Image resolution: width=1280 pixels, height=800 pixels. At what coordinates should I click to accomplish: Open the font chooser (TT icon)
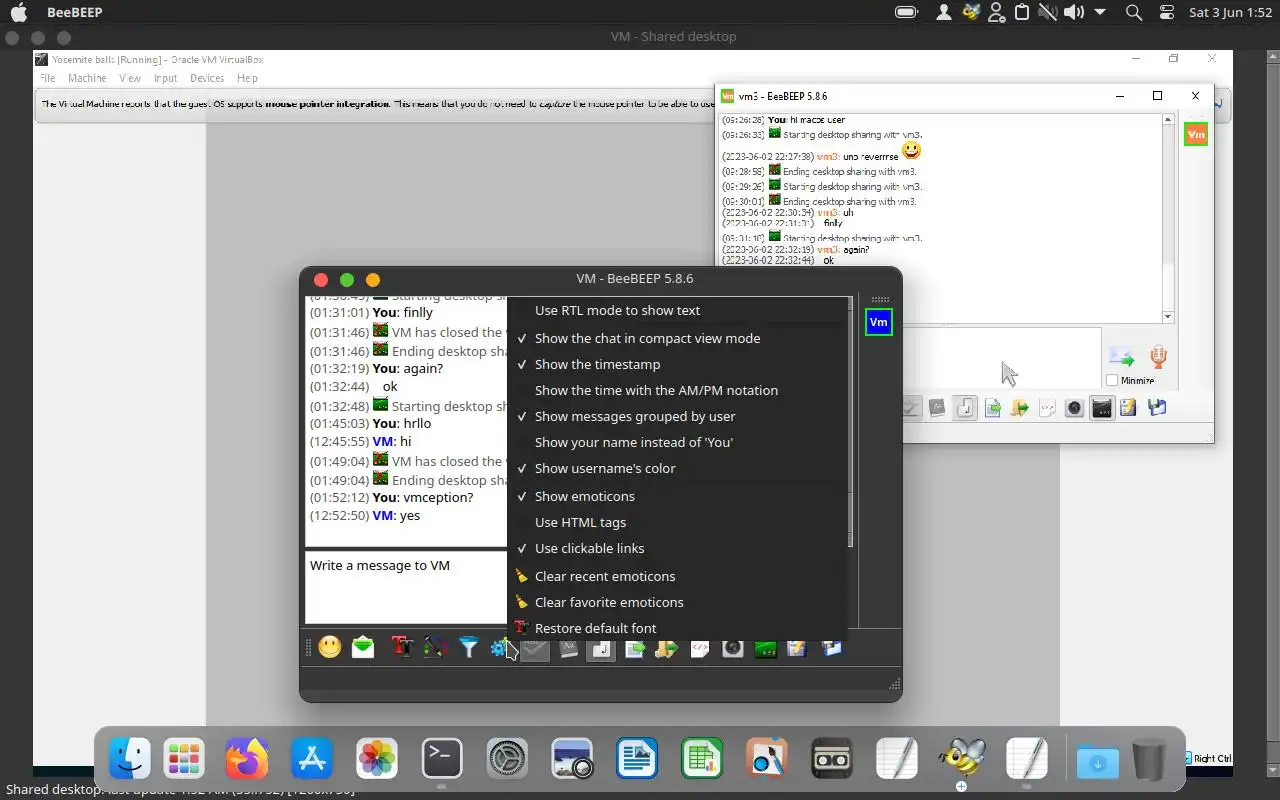click(402, 647)
